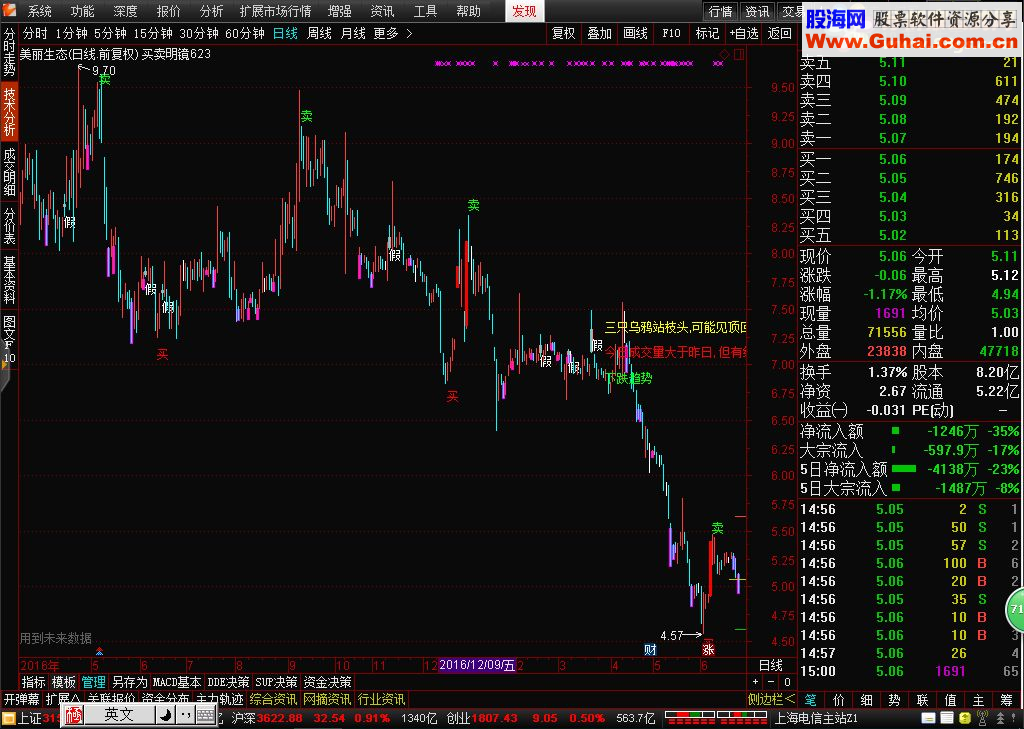The width and height of the screenshot is (1024, 729).
Task: Open the 行情 top-right button
Action: pyautogui.click(x=720, y=11)
